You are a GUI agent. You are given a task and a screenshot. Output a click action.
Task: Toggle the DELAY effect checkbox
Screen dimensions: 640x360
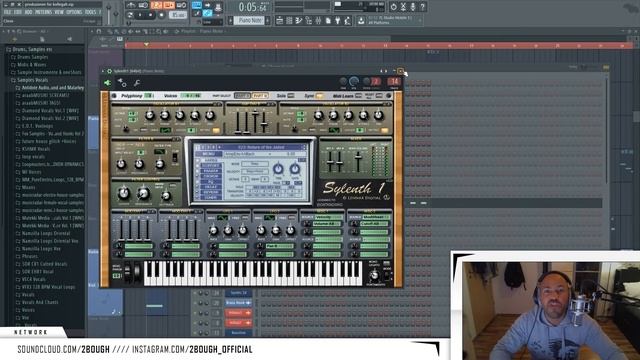[x=198, y=187]
